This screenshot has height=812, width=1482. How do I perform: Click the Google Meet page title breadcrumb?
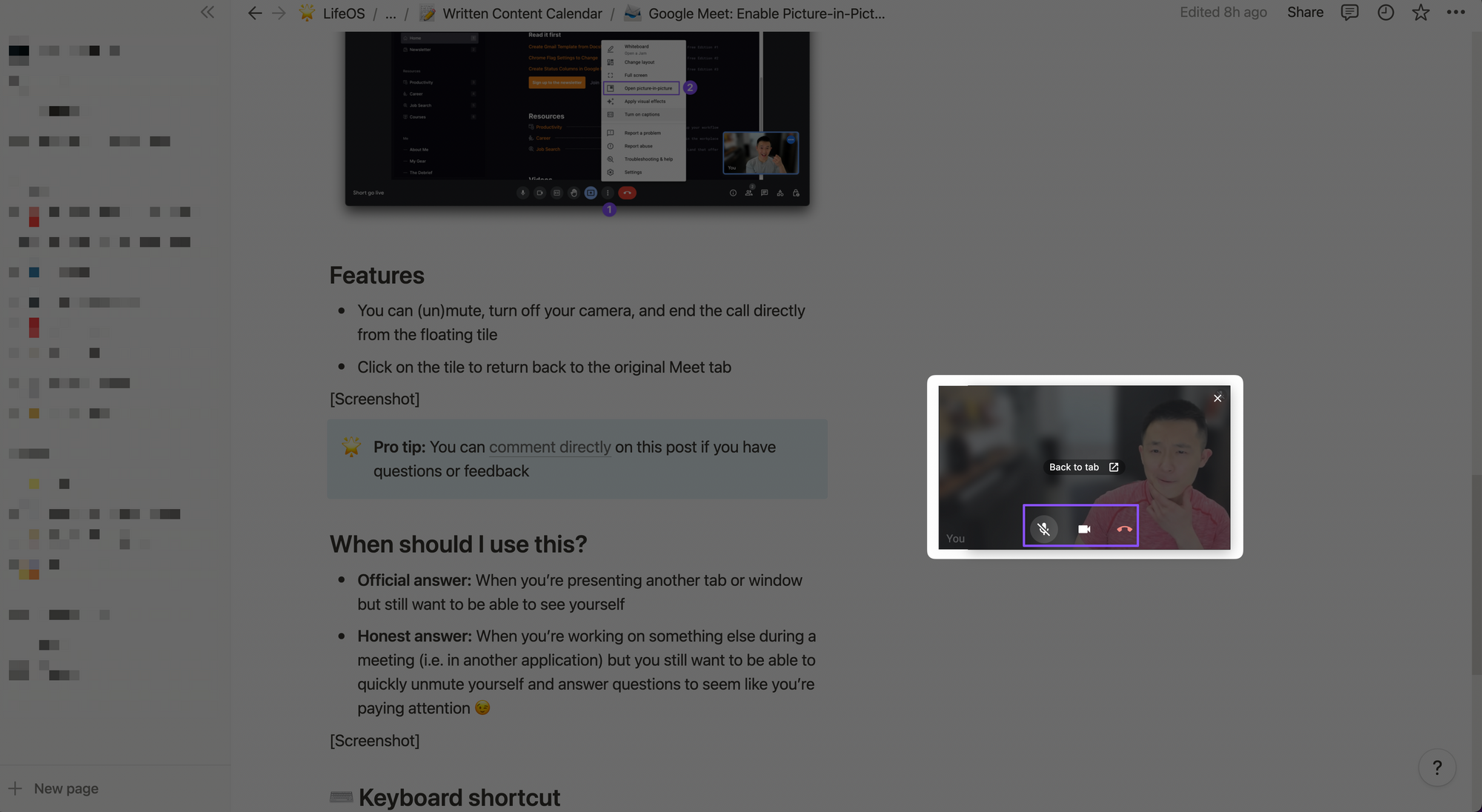[766, 13]
